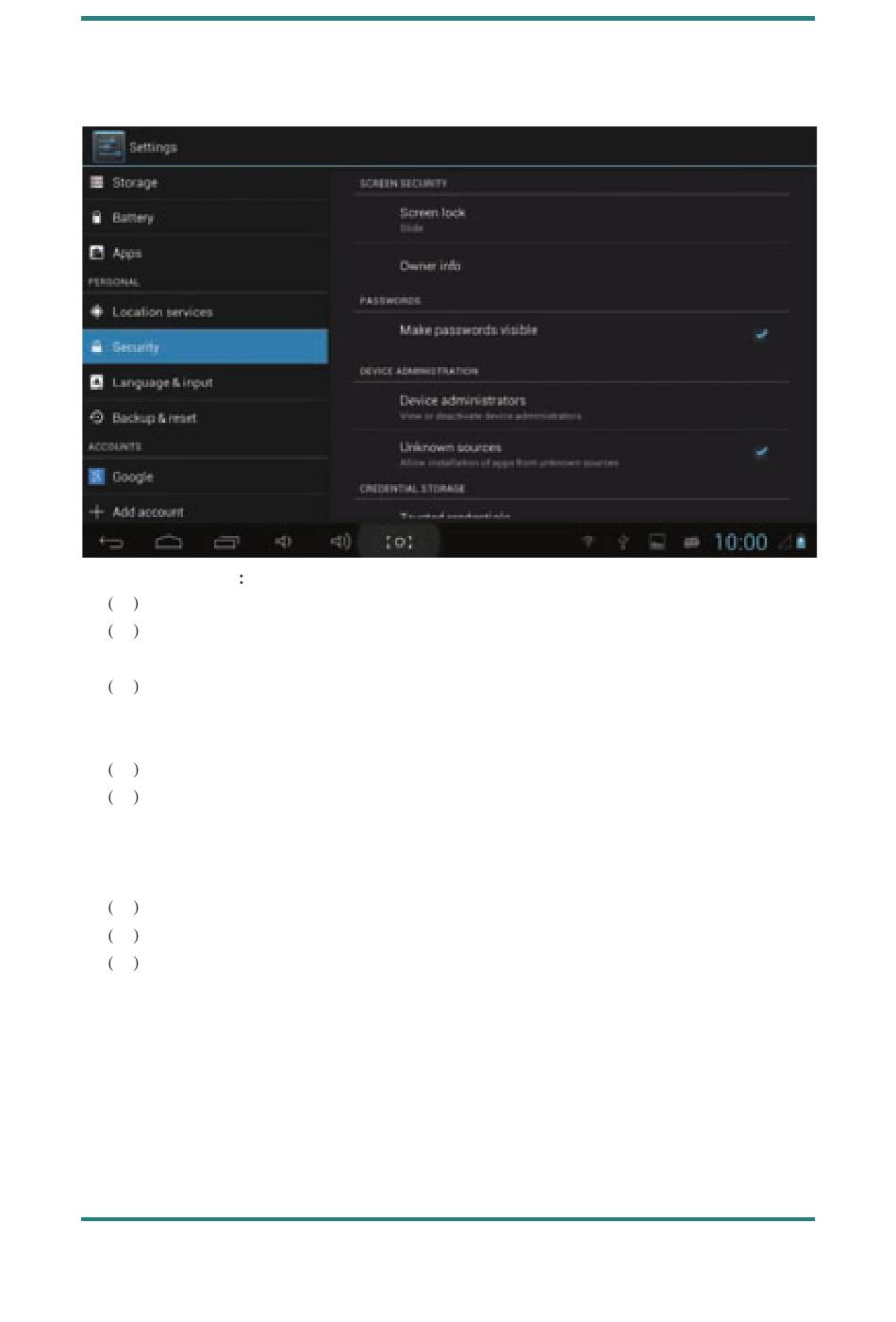Screen dimensions: 896x1322
Task: Tap the Settings app icon in header
Action: coord(108,146)
